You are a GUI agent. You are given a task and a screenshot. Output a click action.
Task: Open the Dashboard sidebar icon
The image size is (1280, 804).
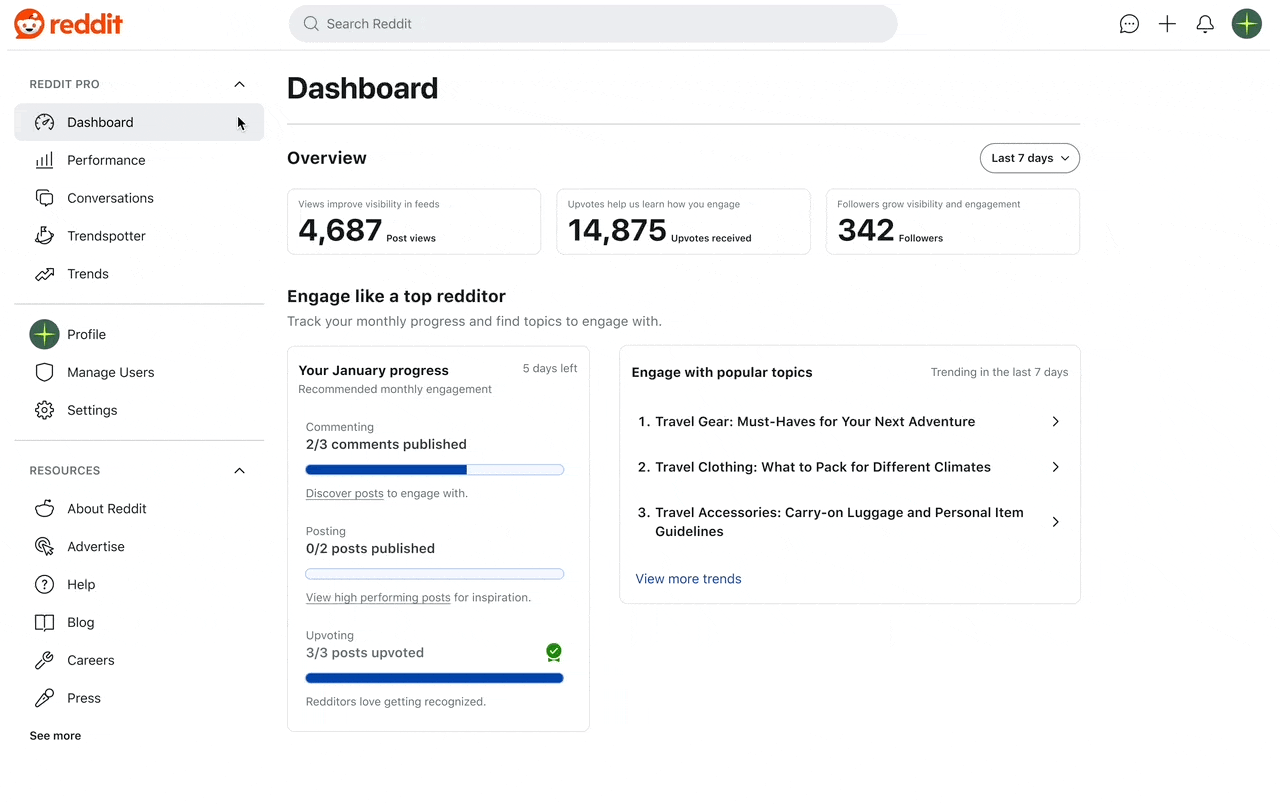click(44, 121)
